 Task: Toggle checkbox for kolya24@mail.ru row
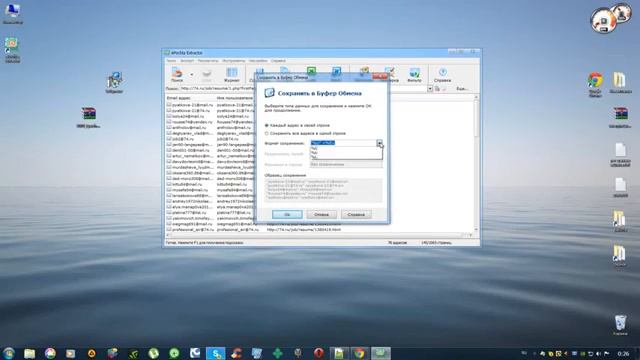[169, 116]
